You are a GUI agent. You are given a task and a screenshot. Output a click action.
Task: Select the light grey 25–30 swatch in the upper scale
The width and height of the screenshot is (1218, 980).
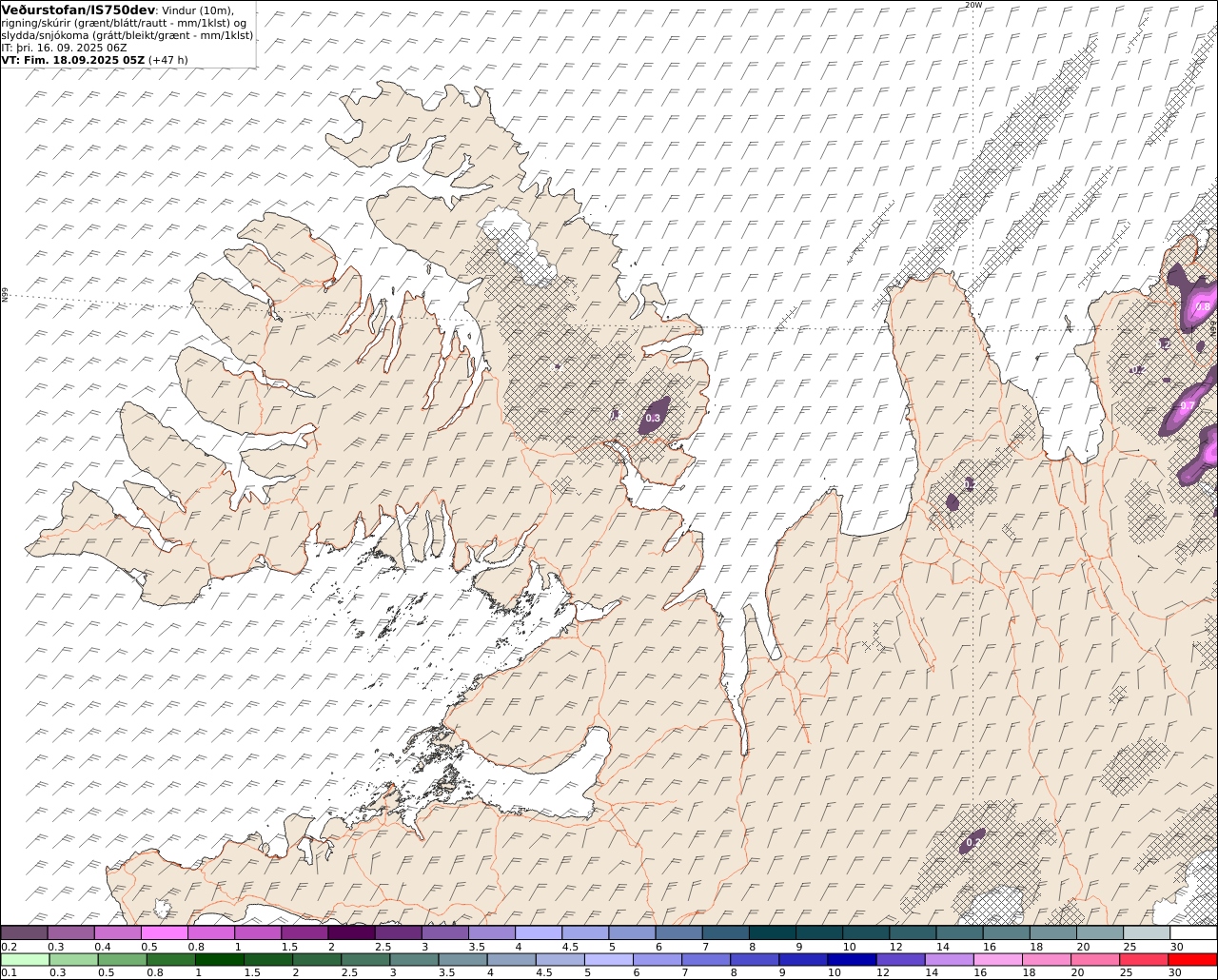(1148, 932)
